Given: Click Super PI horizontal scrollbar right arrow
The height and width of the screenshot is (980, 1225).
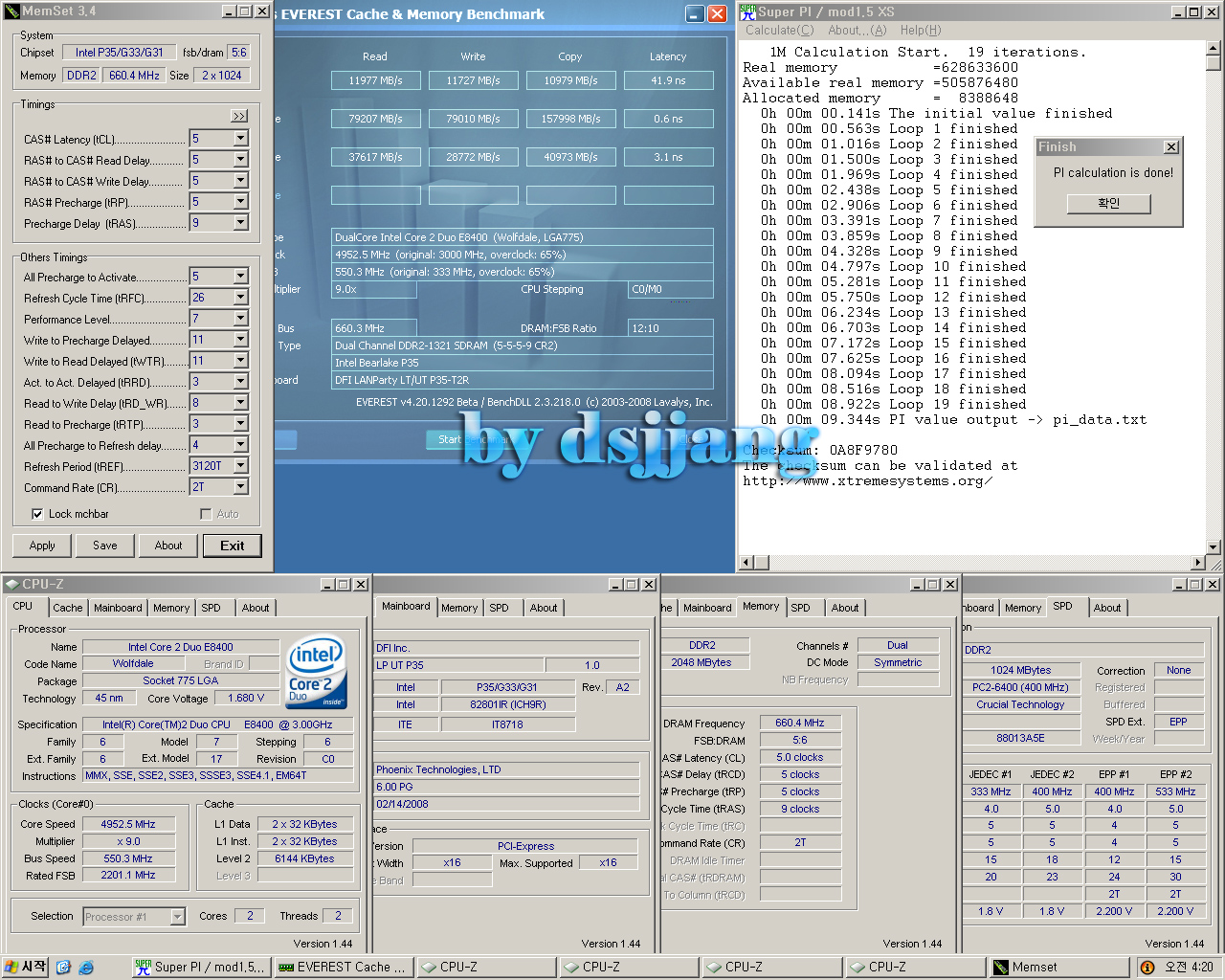Looking at the screenshot, I should (x=1198, y=563).
